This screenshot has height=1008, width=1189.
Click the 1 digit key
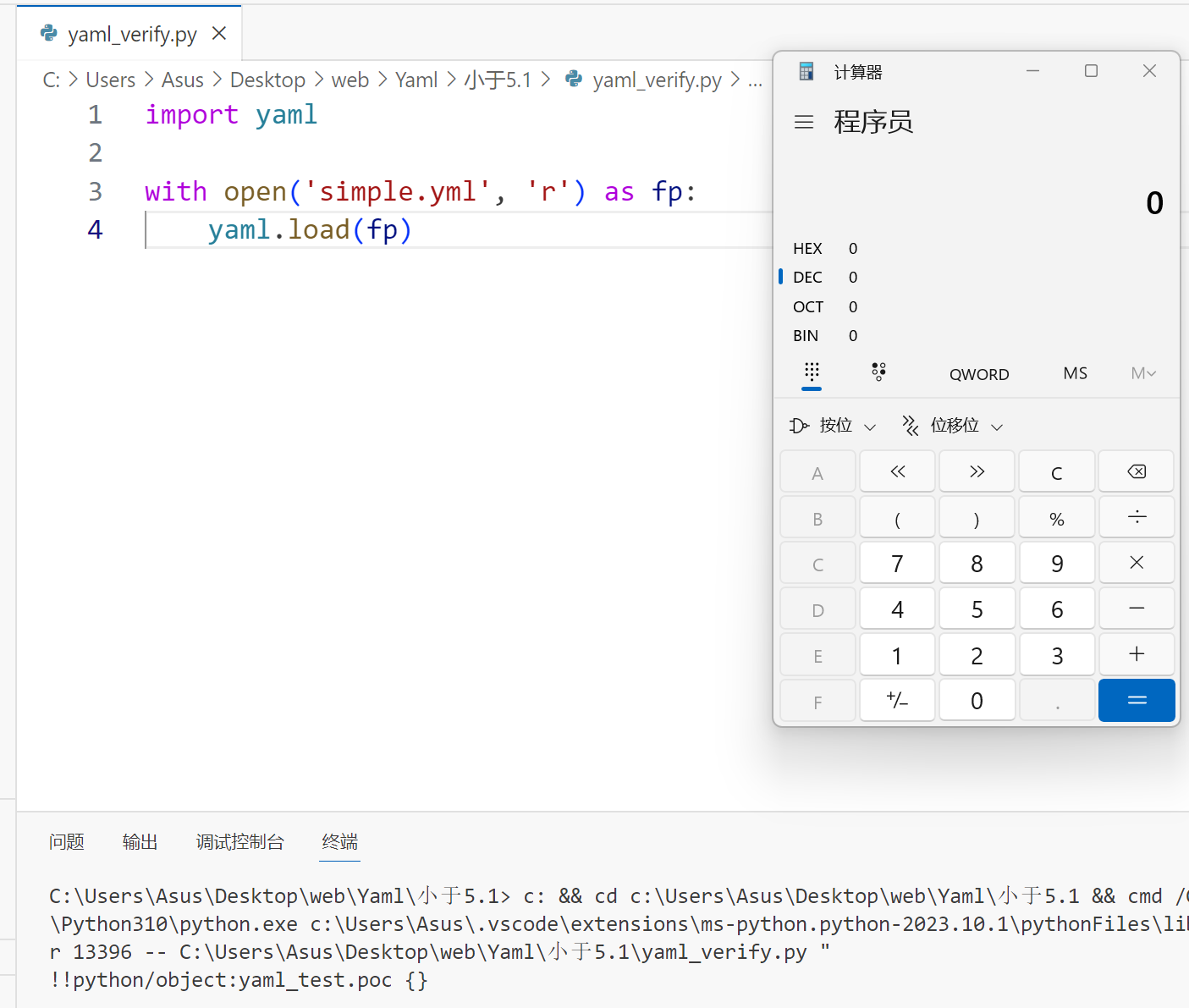pos(898,654)
